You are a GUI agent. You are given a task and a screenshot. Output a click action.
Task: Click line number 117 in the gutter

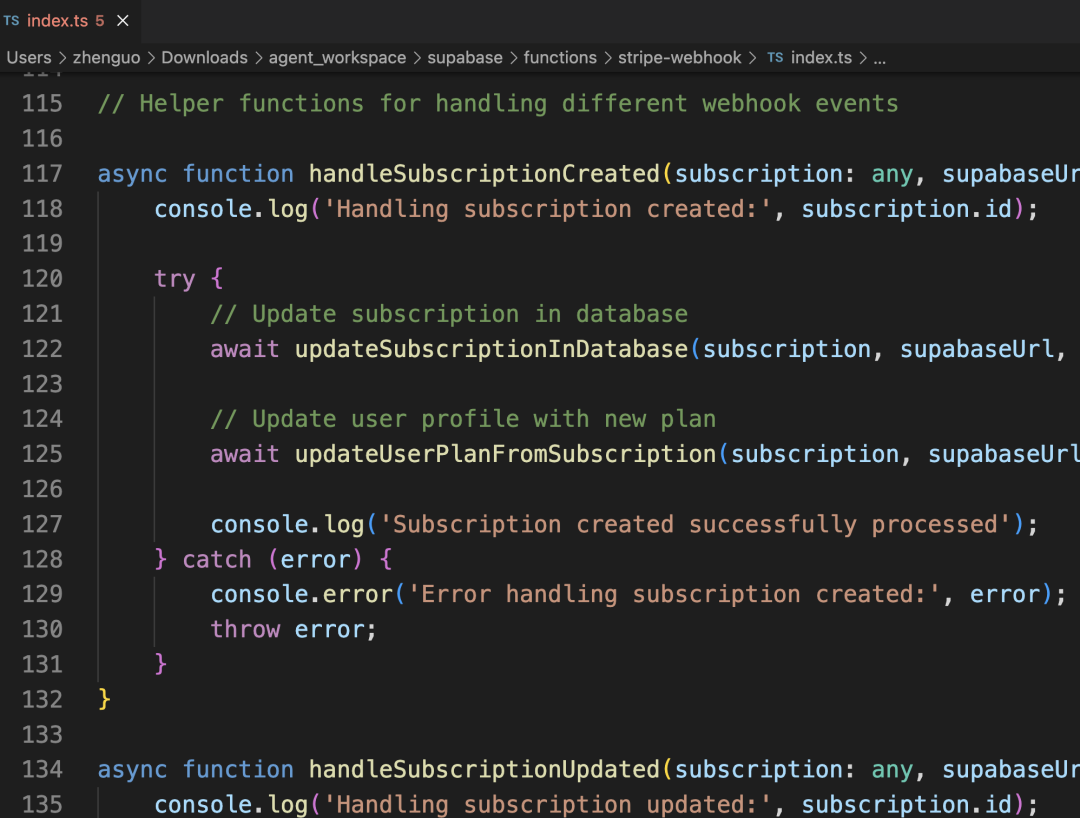point(42,174)
